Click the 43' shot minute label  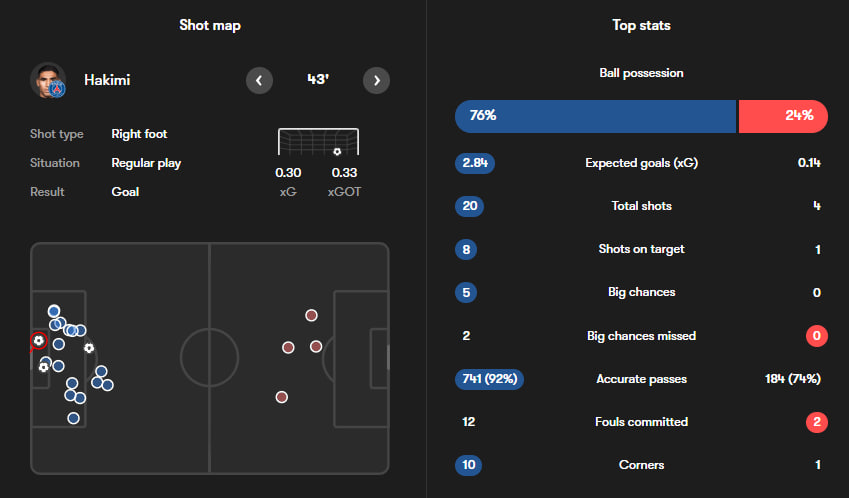(x=318, y=80)
